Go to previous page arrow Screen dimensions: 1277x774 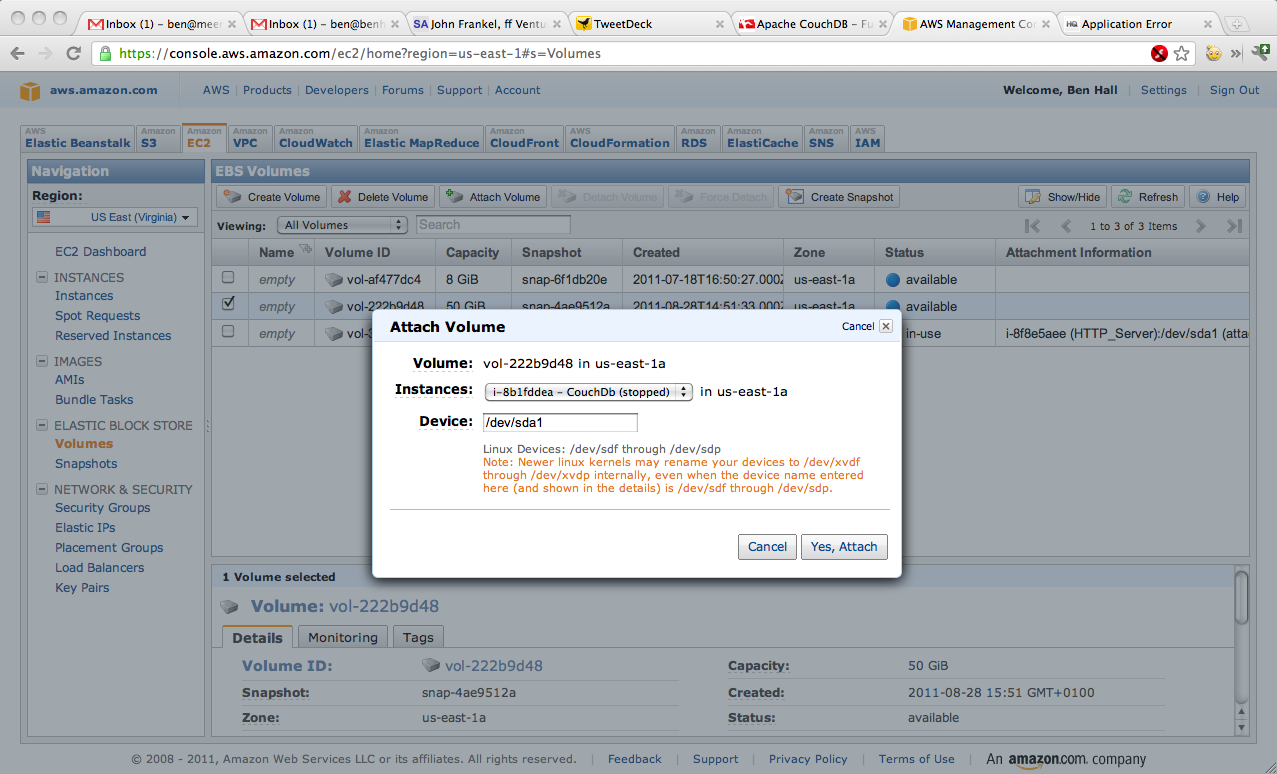click(x=1066, y=226)
